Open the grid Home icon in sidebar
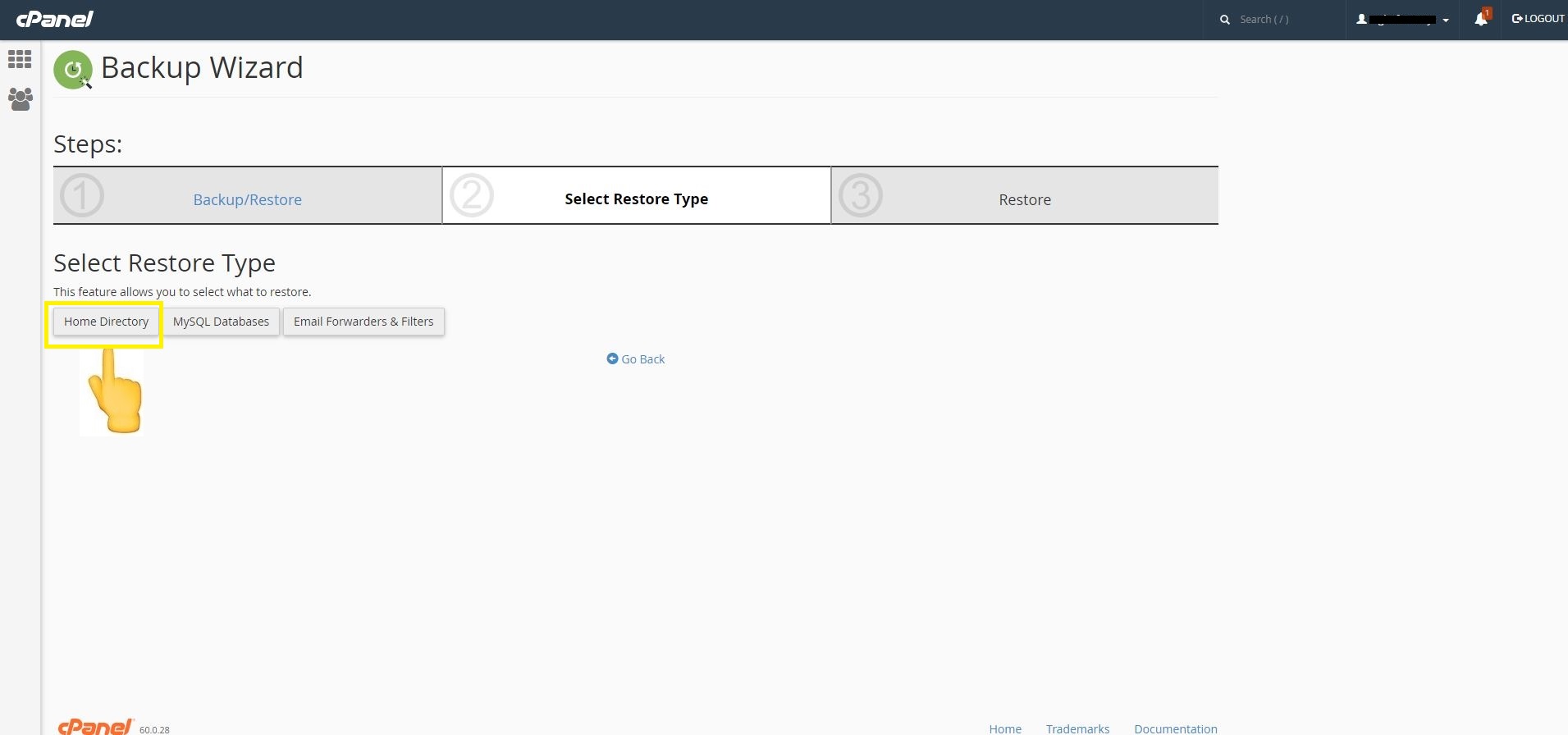 (20, 59)
